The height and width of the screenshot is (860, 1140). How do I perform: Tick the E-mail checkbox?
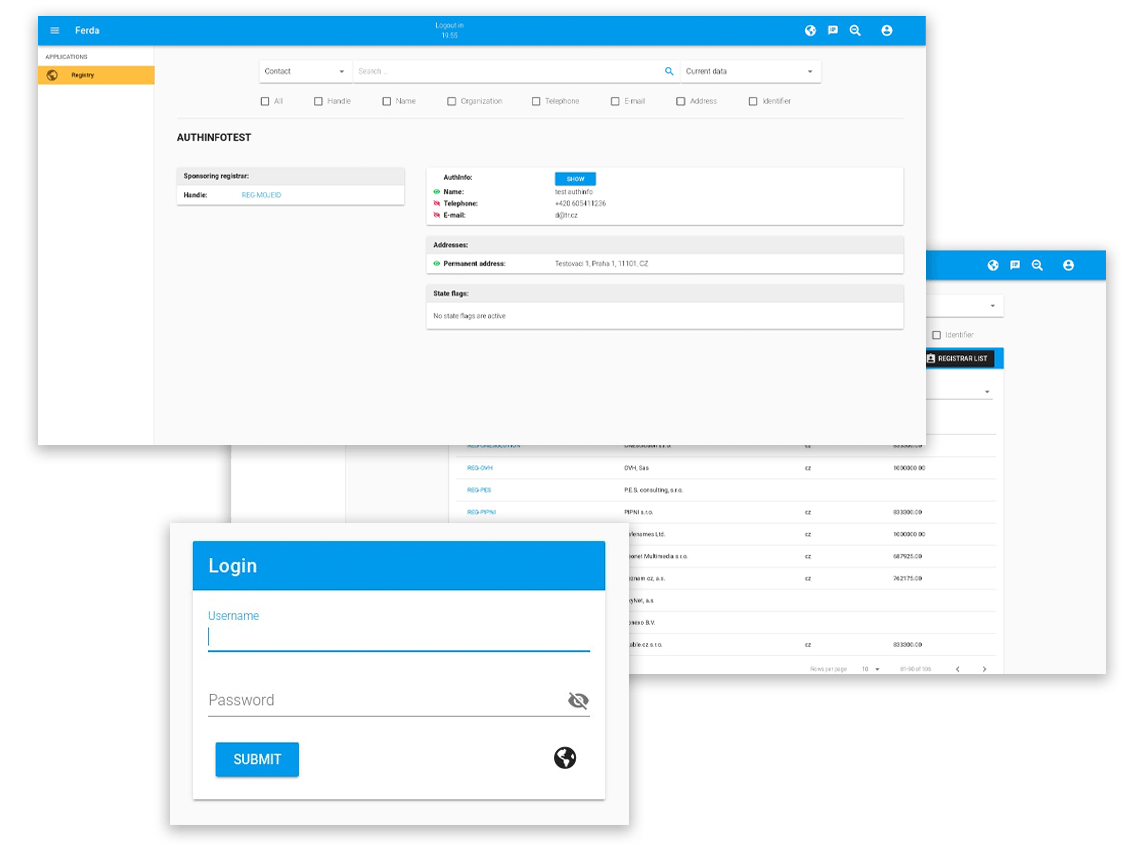pyautogui.click(x=615, y=101)
